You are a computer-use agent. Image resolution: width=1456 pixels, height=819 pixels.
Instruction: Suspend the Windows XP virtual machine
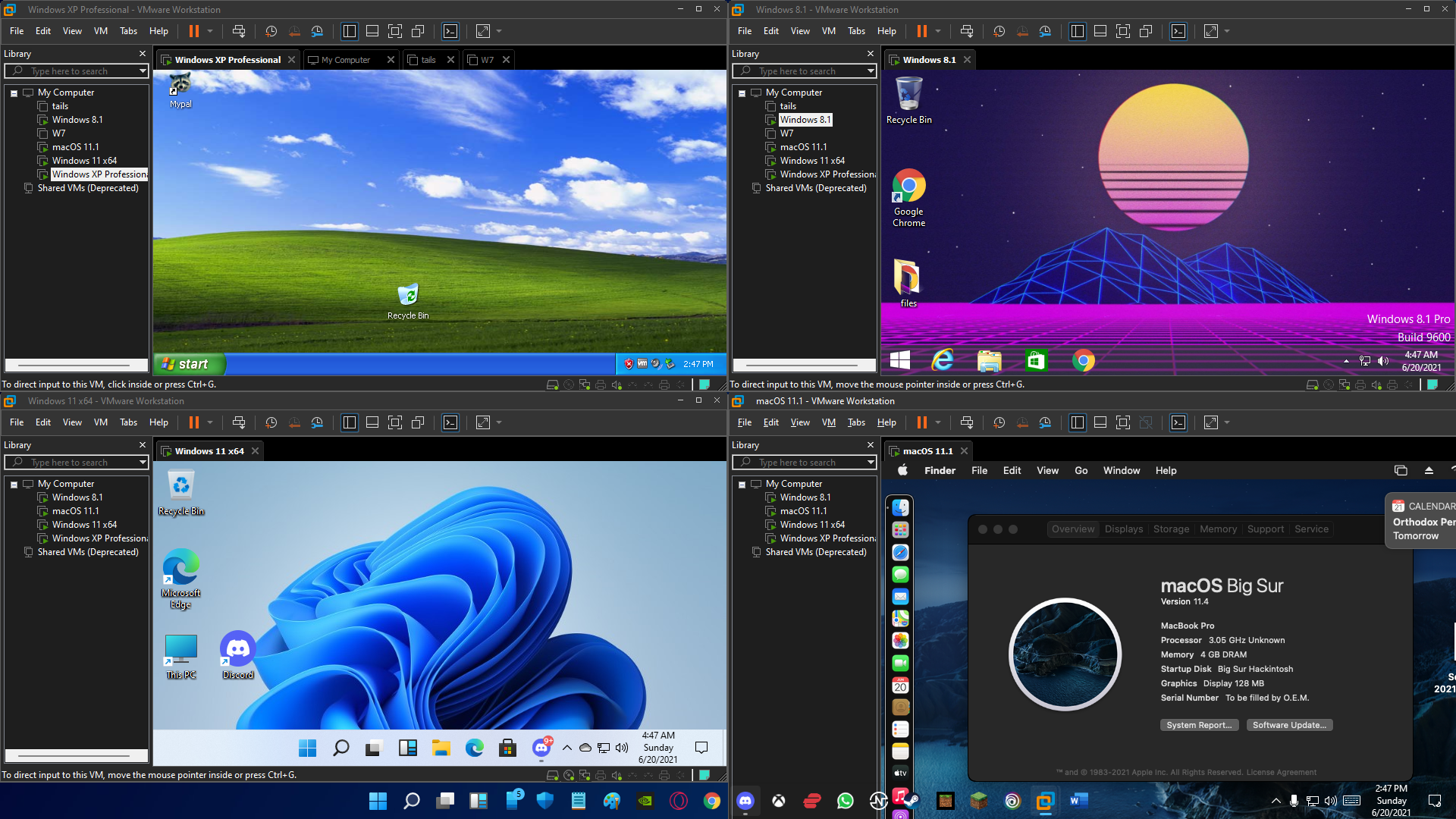point(195,31)
